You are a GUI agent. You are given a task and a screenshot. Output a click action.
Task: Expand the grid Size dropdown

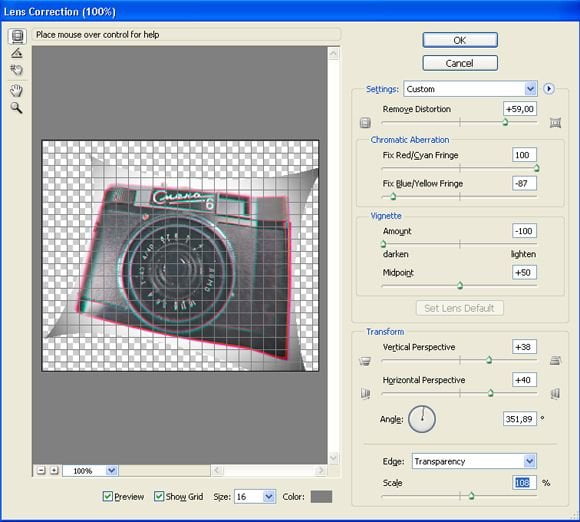click(x=255, y=496)
